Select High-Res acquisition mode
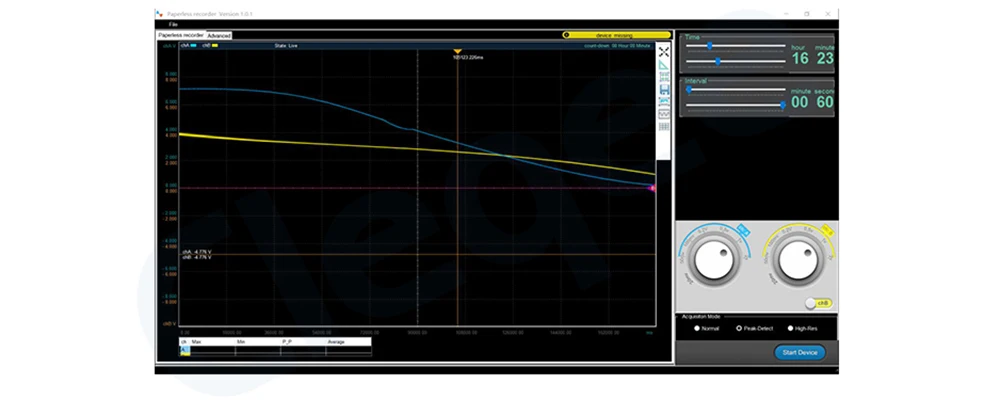 coord(803,329)
